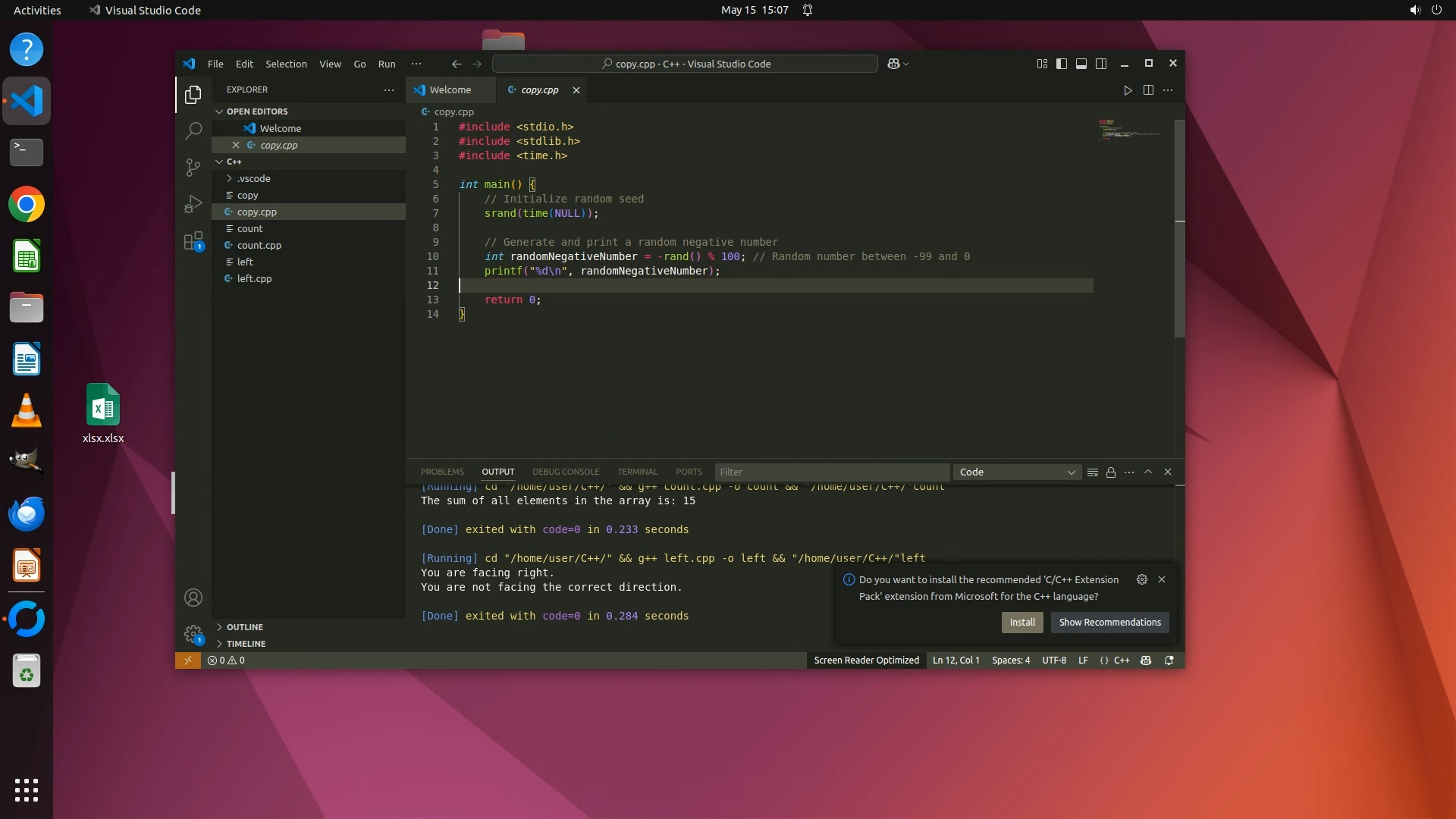This screenshot has height=819, width=1456.
Task: Click the Split Editor Right icon
Action: click(x=1148, y=90)
